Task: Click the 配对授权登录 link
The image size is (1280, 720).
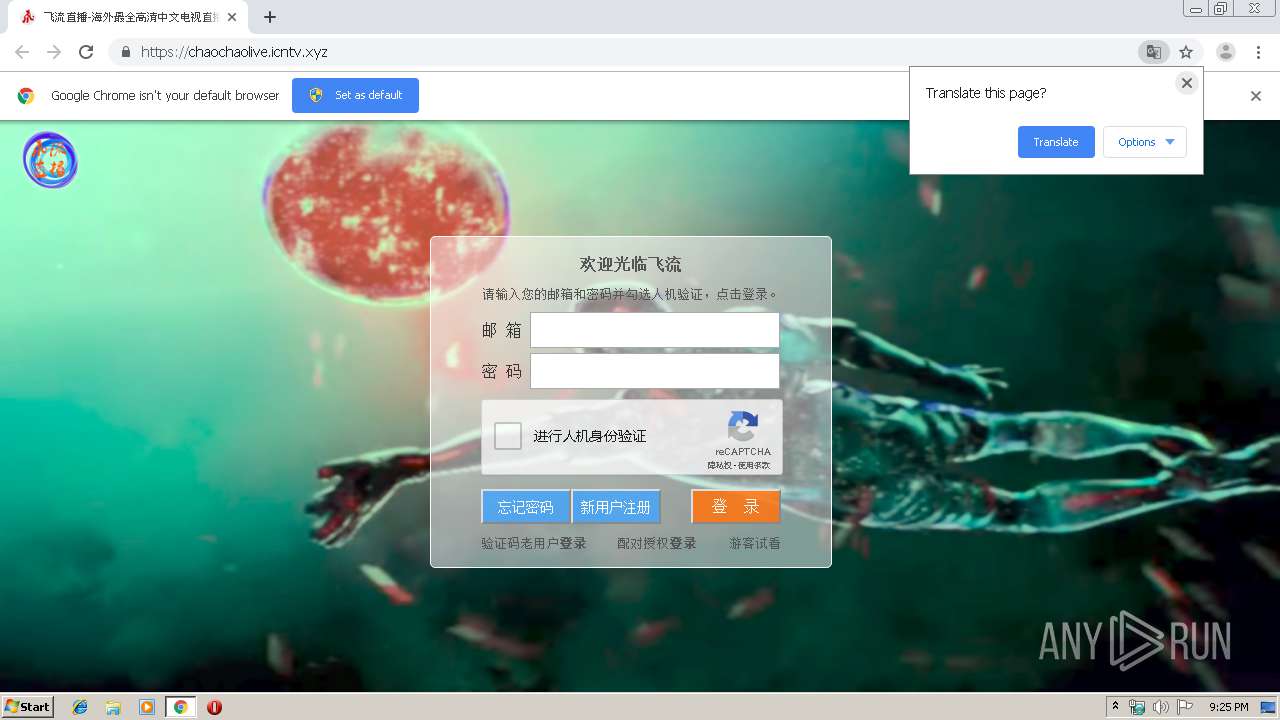Action: tap(656, 543)
